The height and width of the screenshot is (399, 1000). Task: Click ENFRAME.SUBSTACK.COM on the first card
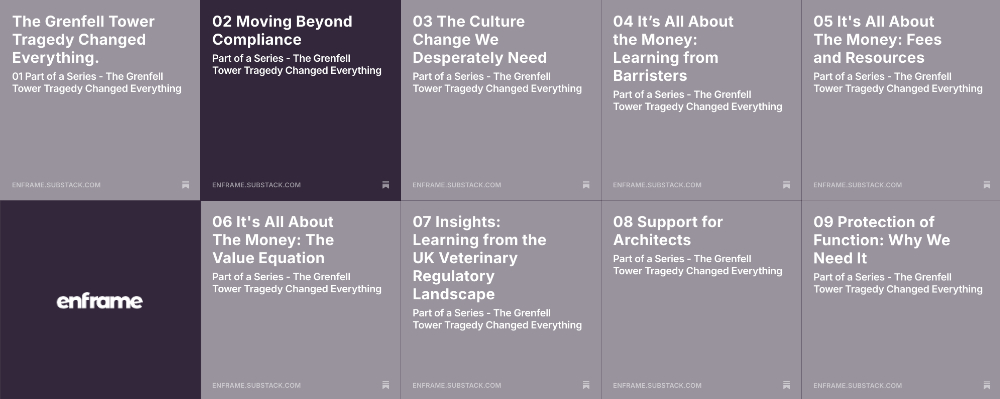pyautogui.click(x=56, y=185)
